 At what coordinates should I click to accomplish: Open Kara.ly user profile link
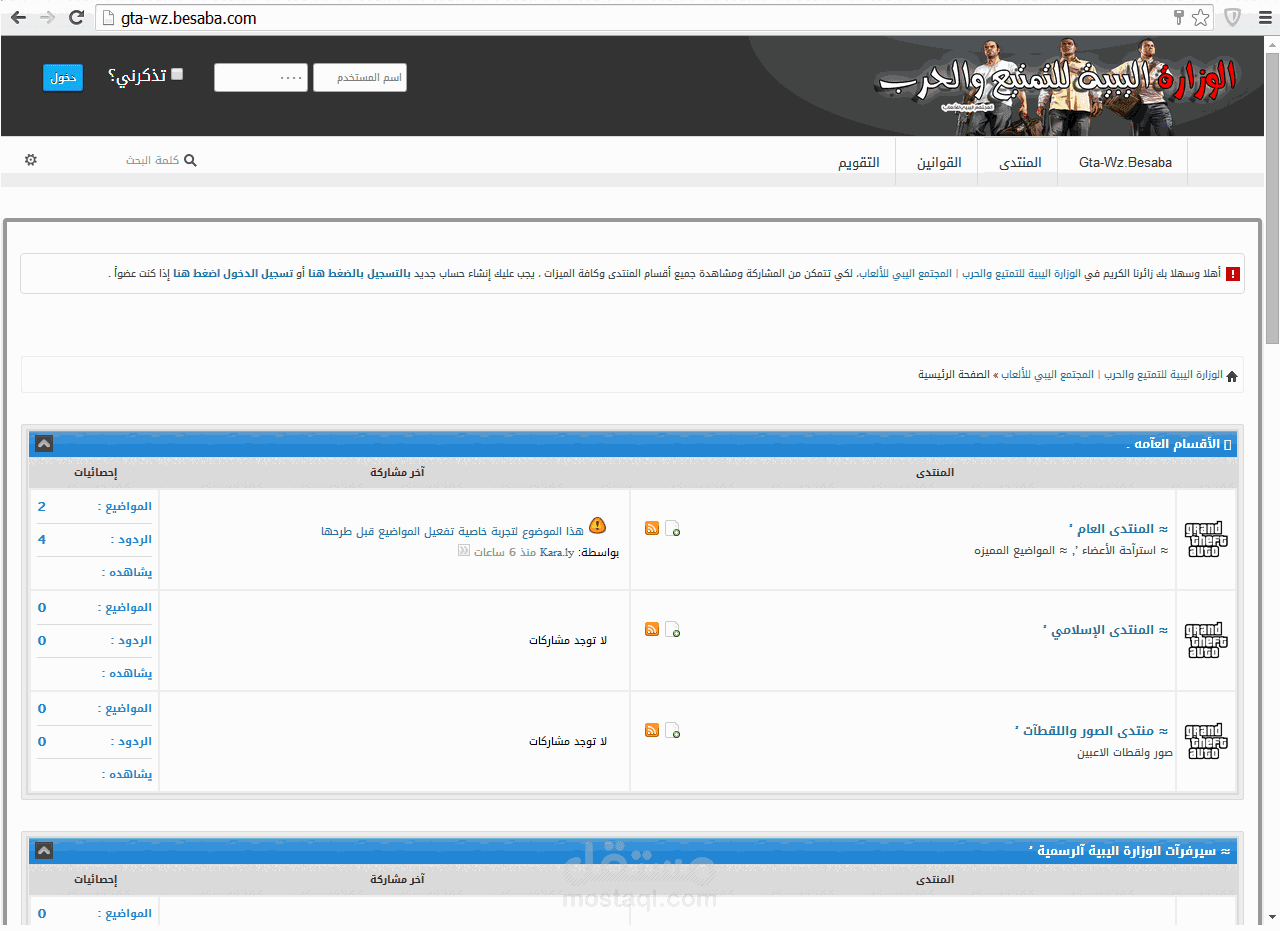point(557,552)
